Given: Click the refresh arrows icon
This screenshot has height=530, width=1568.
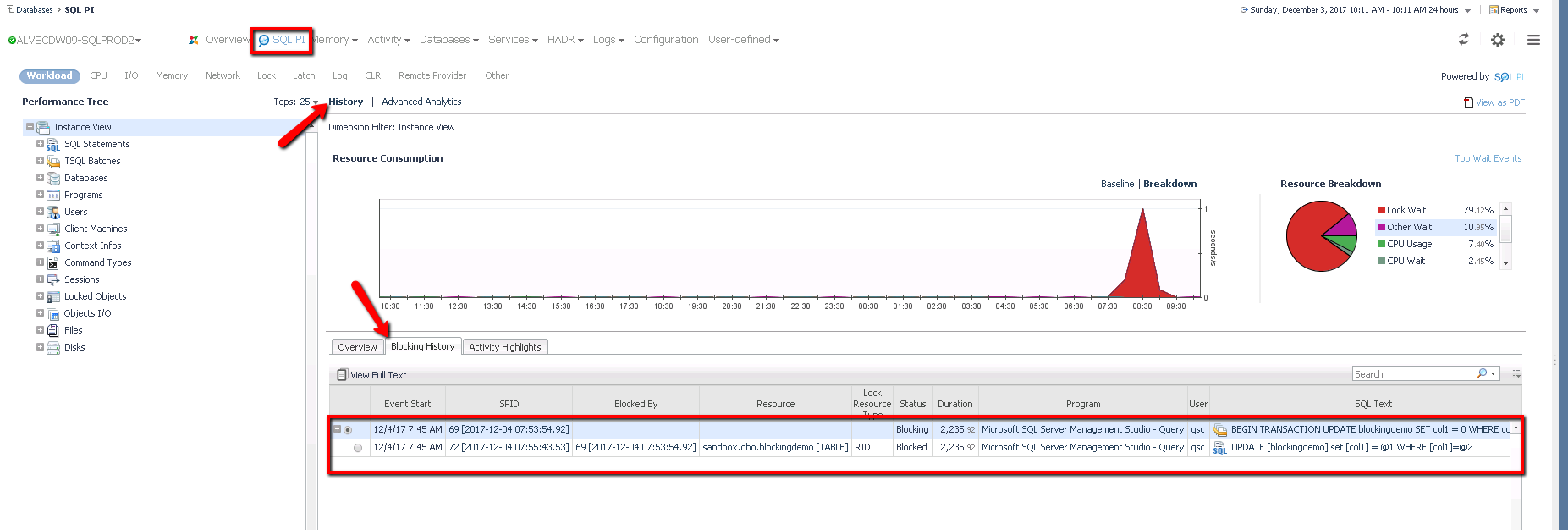Looking at the screenshot, I should [x=1463, y=39].
